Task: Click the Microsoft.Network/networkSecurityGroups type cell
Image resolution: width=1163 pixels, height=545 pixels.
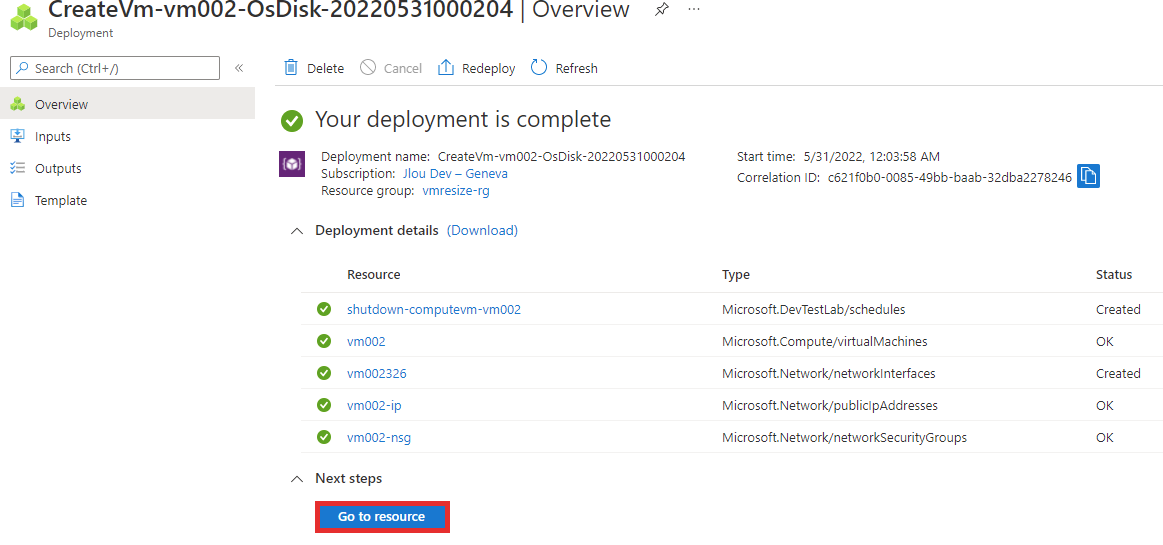Action: click(844, 437)
